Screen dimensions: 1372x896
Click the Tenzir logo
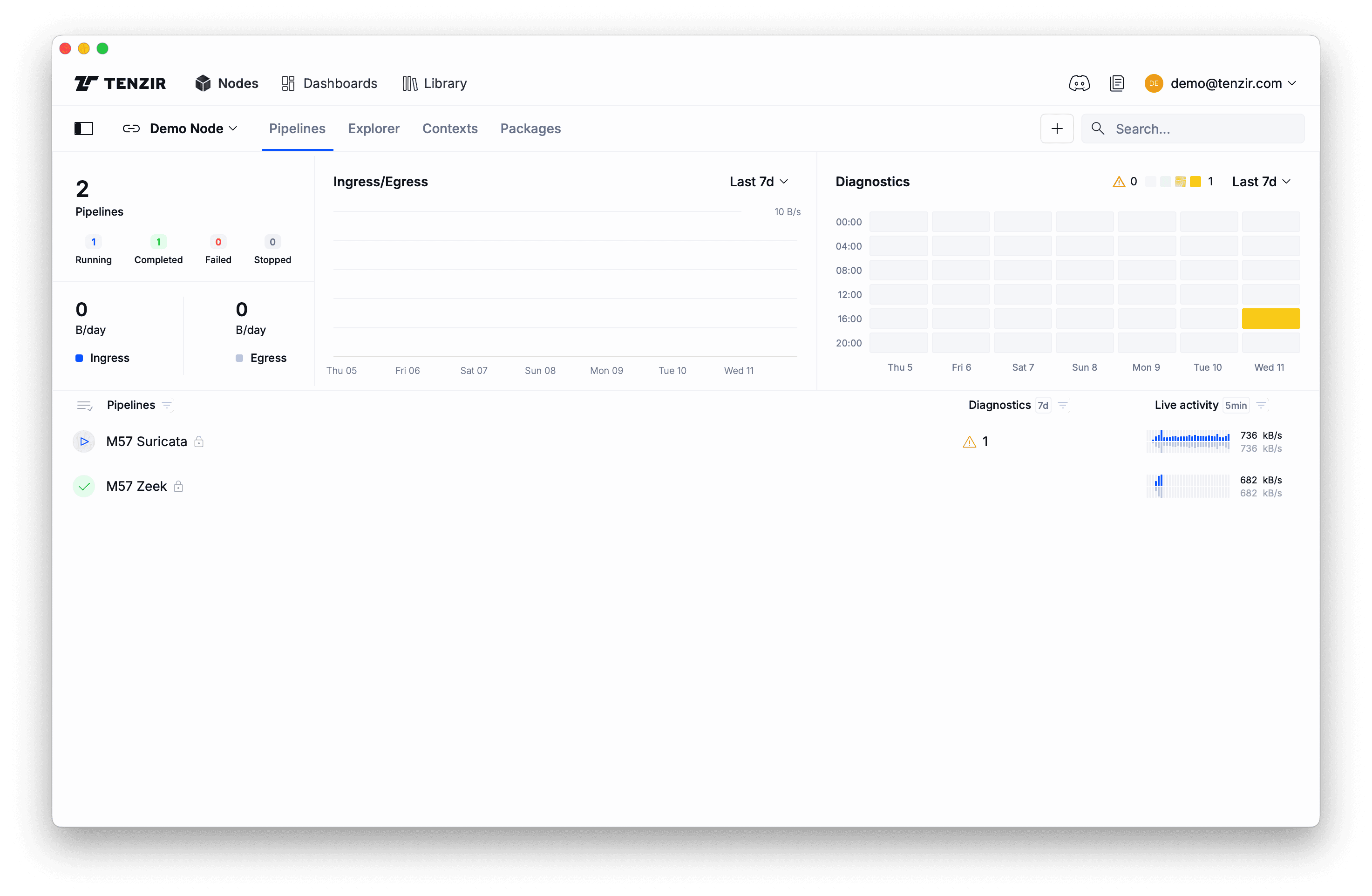click(120, 83)
